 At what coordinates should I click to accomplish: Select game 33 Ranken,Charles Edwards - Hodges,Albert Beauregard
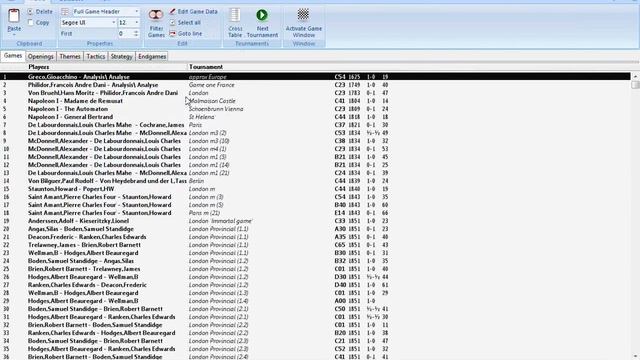[x=316, y=333]
